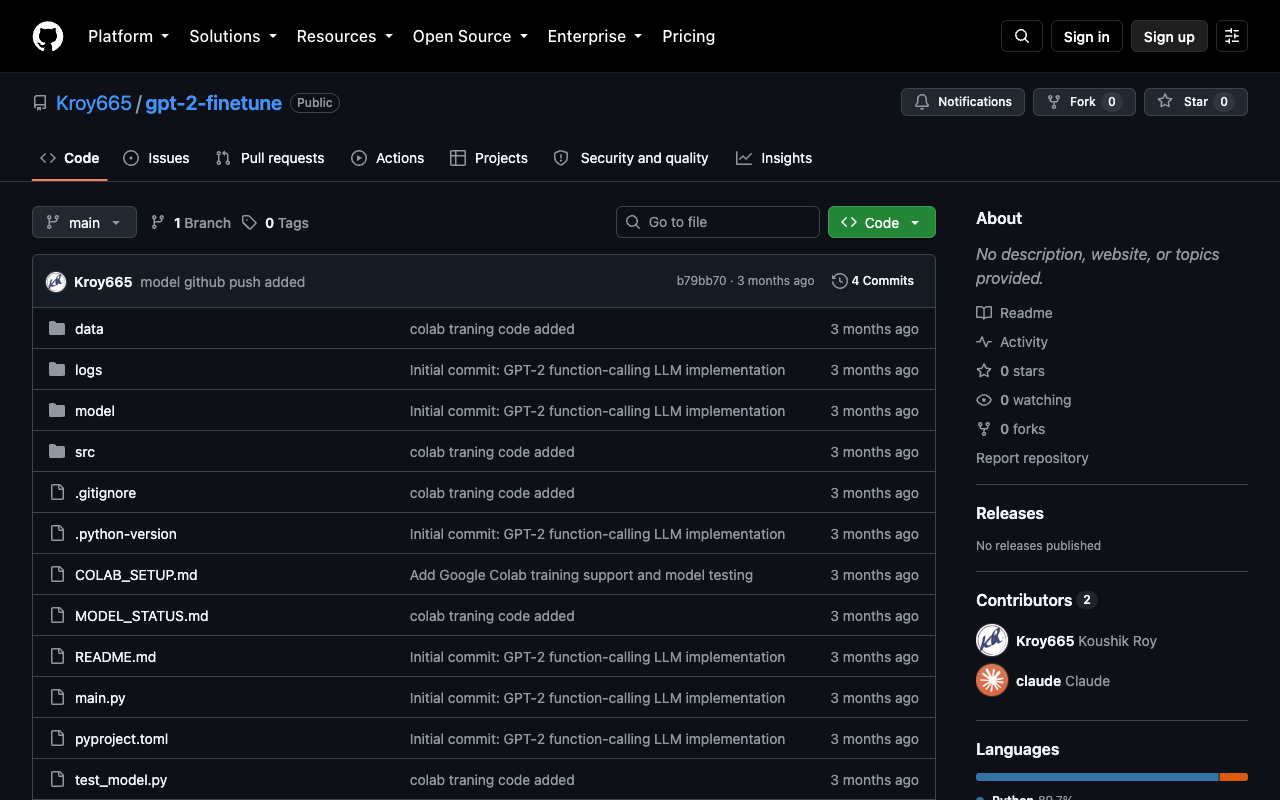Open the Security and quality tab

(631, 158)
